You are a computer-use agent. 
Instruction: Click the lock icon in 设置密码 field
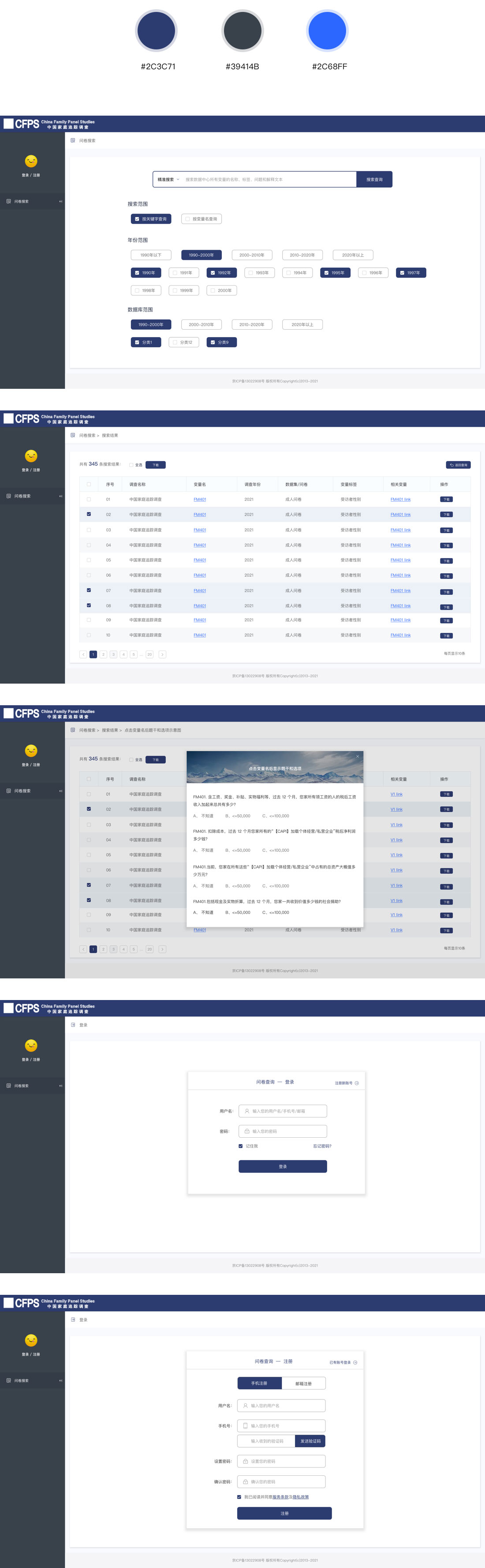(246, 1461)
